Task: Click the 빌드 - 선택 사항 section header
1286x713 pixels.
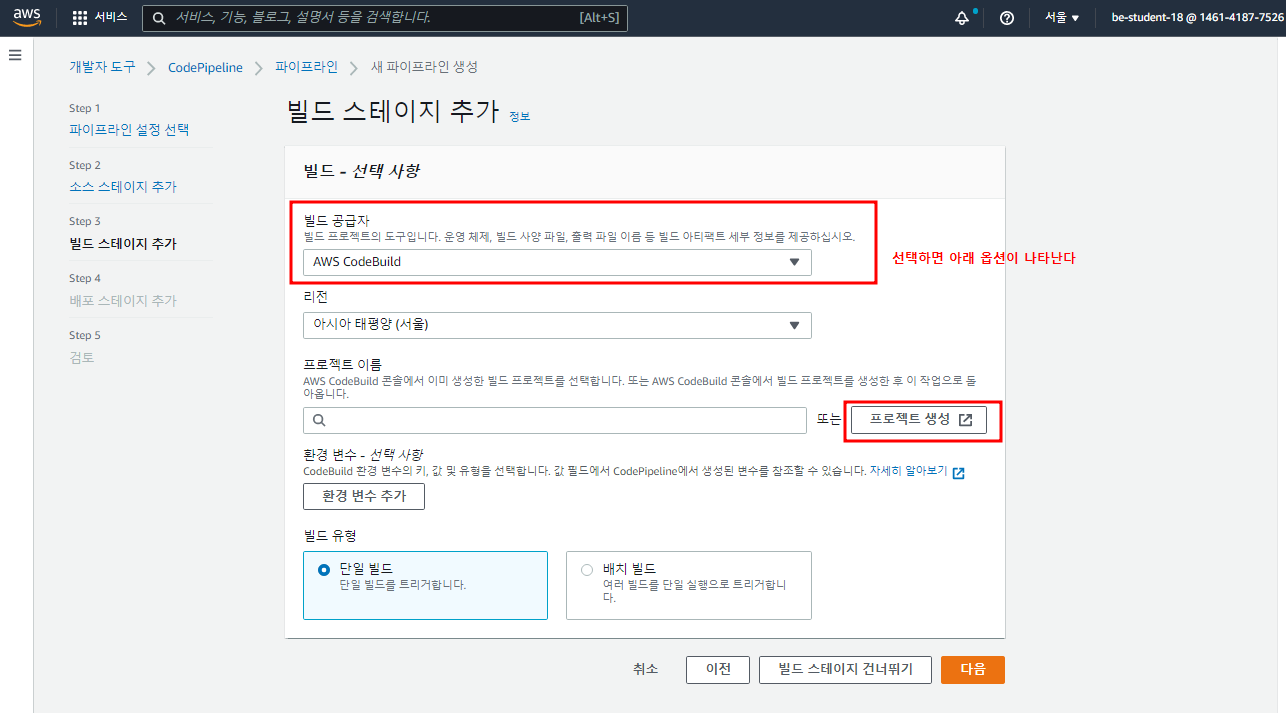Action: 361,171
